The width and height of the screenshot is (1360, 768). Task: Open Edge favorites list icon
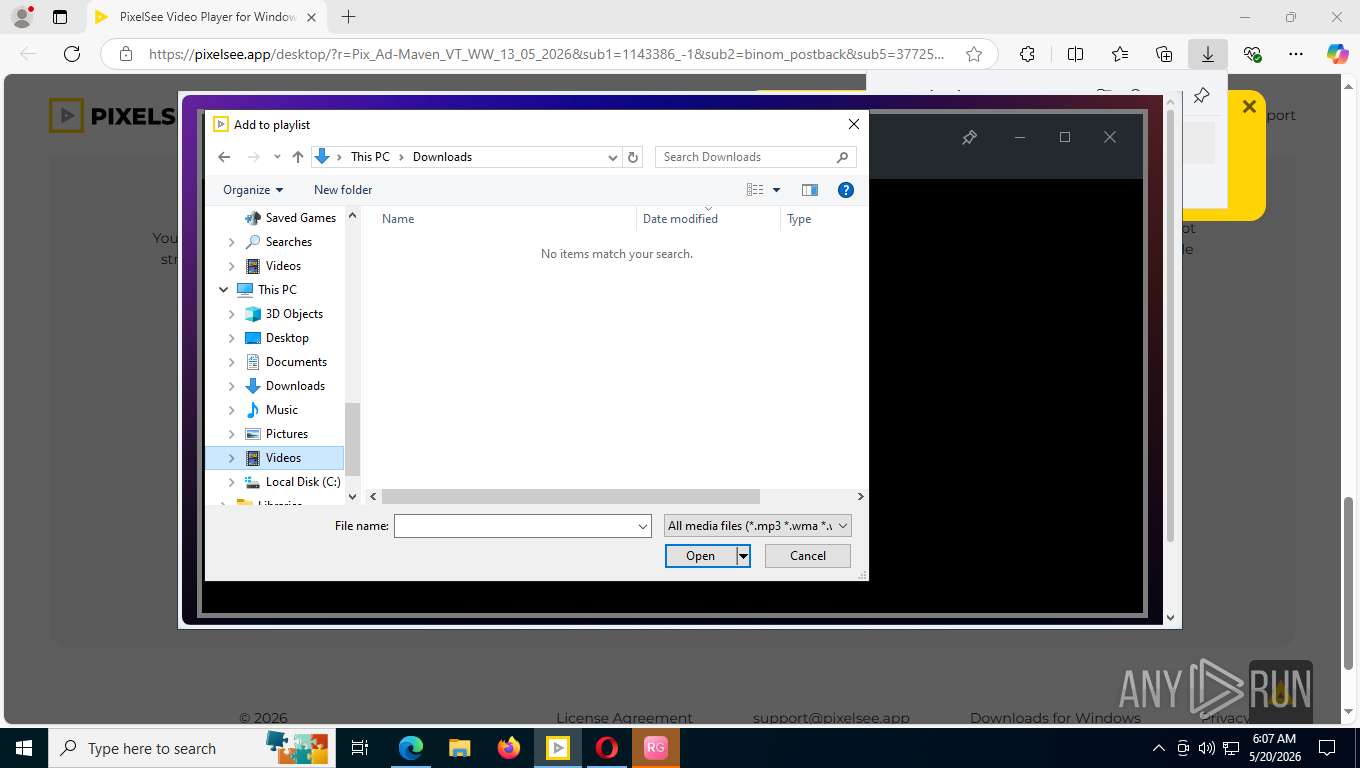point(1120,55)
